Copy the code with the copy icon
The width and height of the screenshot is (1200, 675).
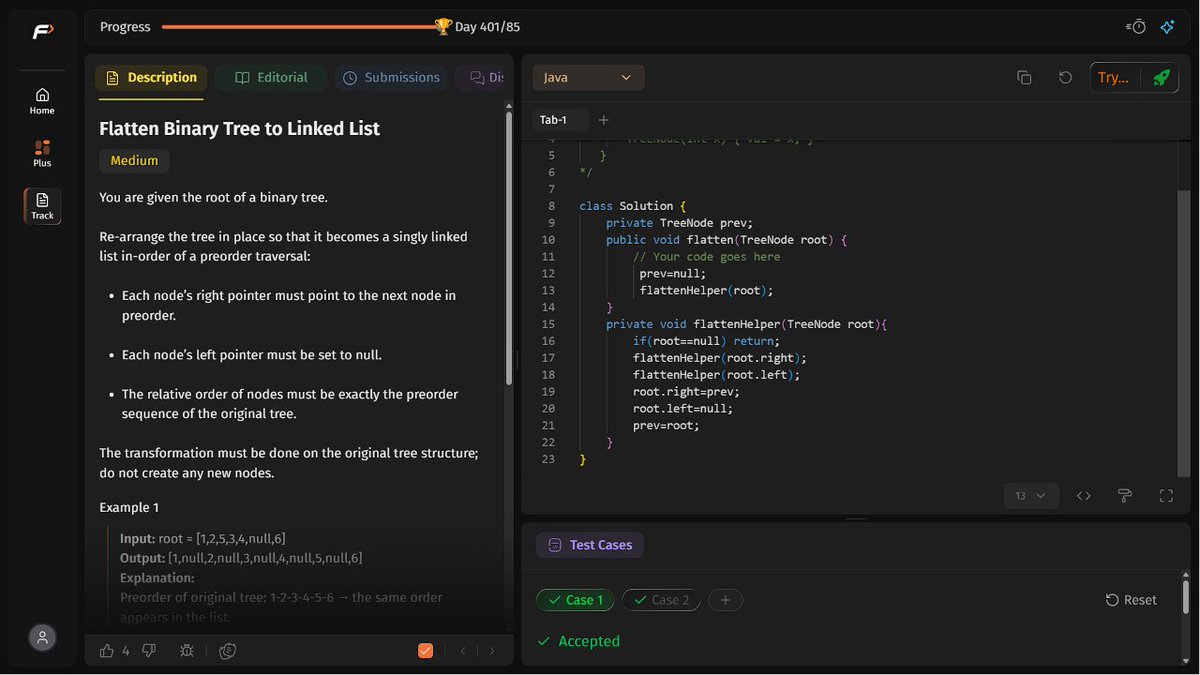[1024, 77]
